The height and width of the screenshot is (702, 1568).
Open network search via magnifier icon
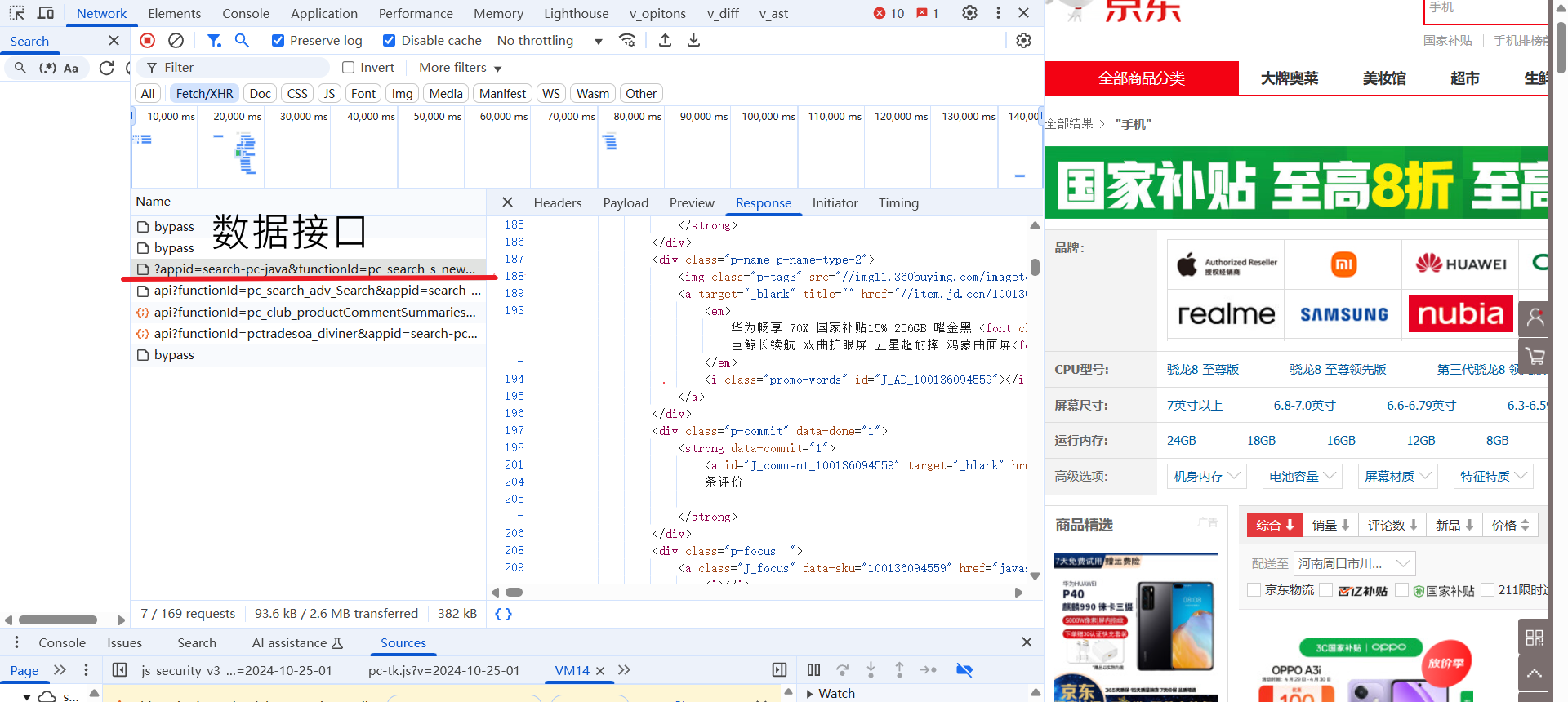point(242,40)
